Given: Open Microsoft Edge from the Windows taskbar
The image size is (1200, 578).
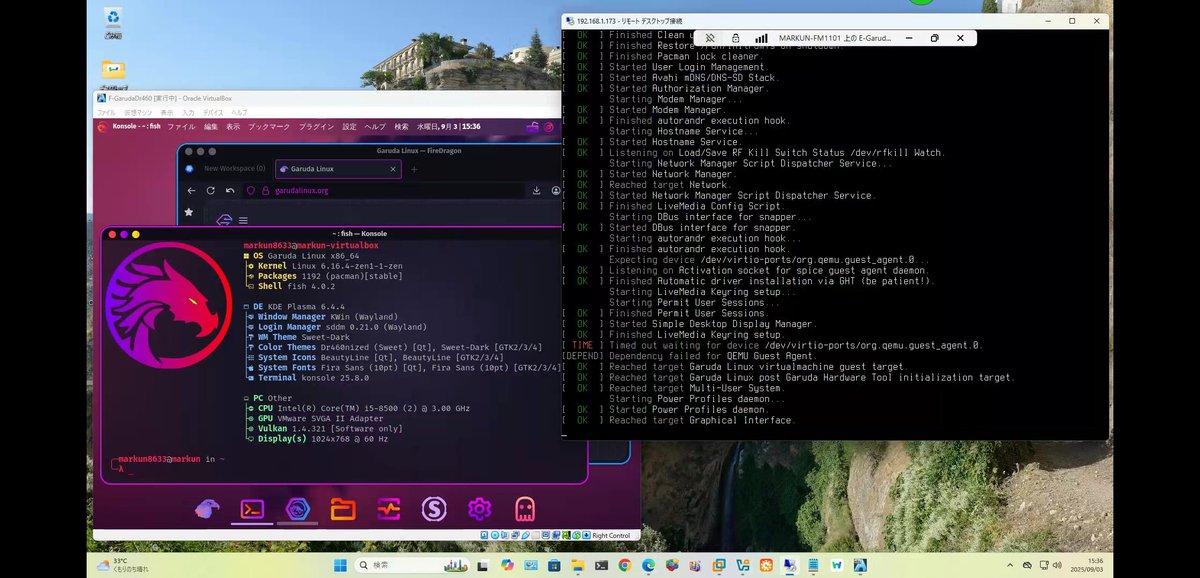Looking at the screenshot, I should (x=647, y=565).
